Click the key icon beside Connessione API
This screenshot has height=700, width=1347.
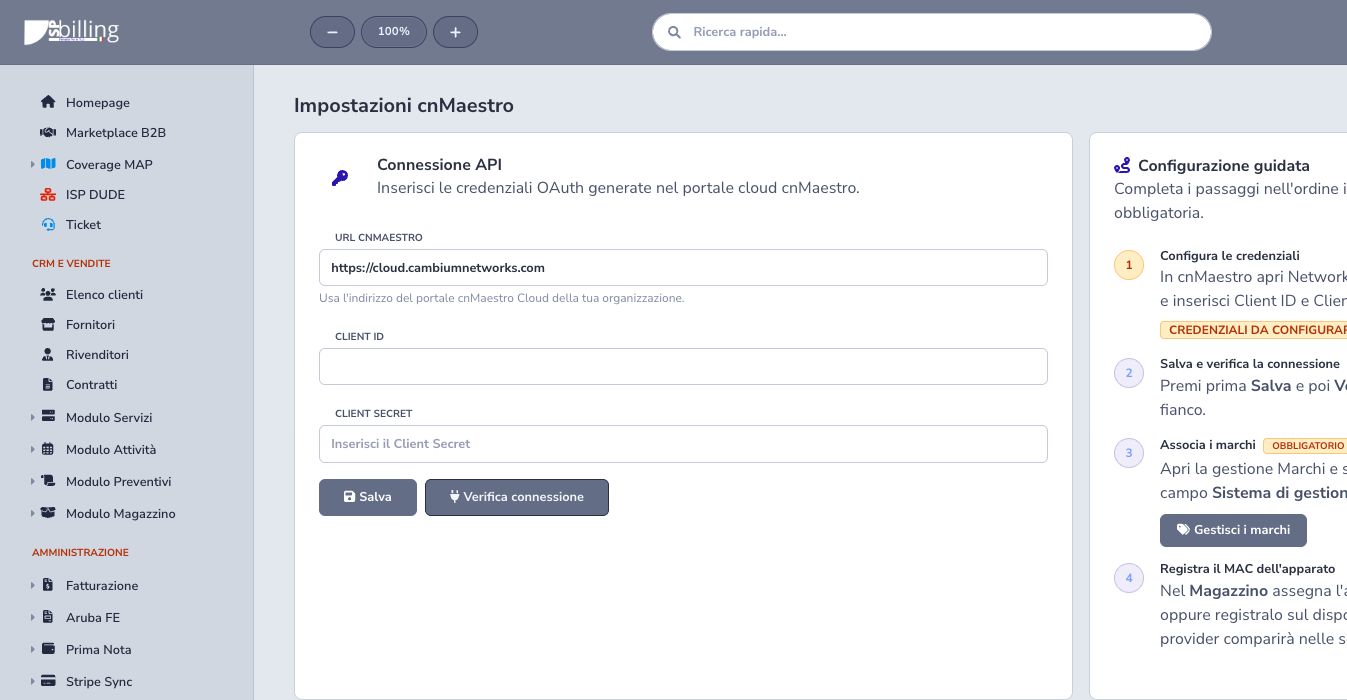coord(340,178)
